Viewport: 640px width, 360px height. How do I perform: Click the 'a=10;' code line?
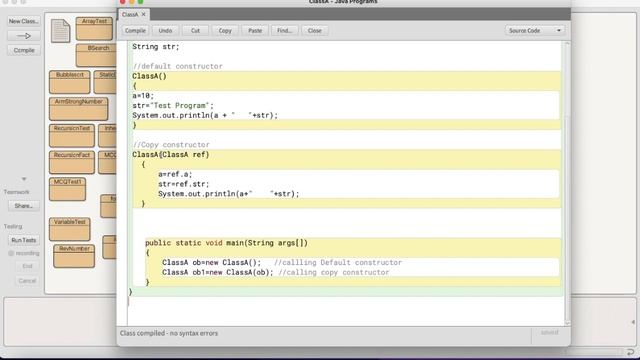[143, 96]
